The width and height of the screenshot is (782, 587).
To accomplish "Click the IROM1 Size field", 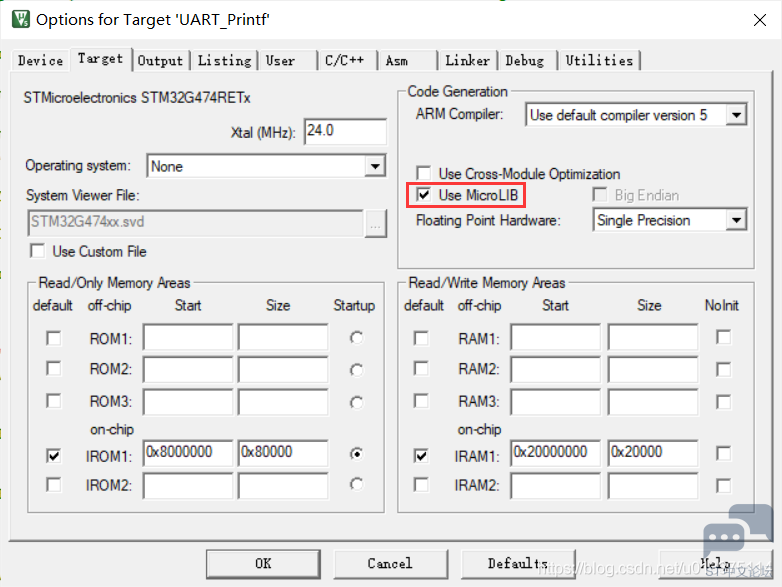I will (283, 453).
